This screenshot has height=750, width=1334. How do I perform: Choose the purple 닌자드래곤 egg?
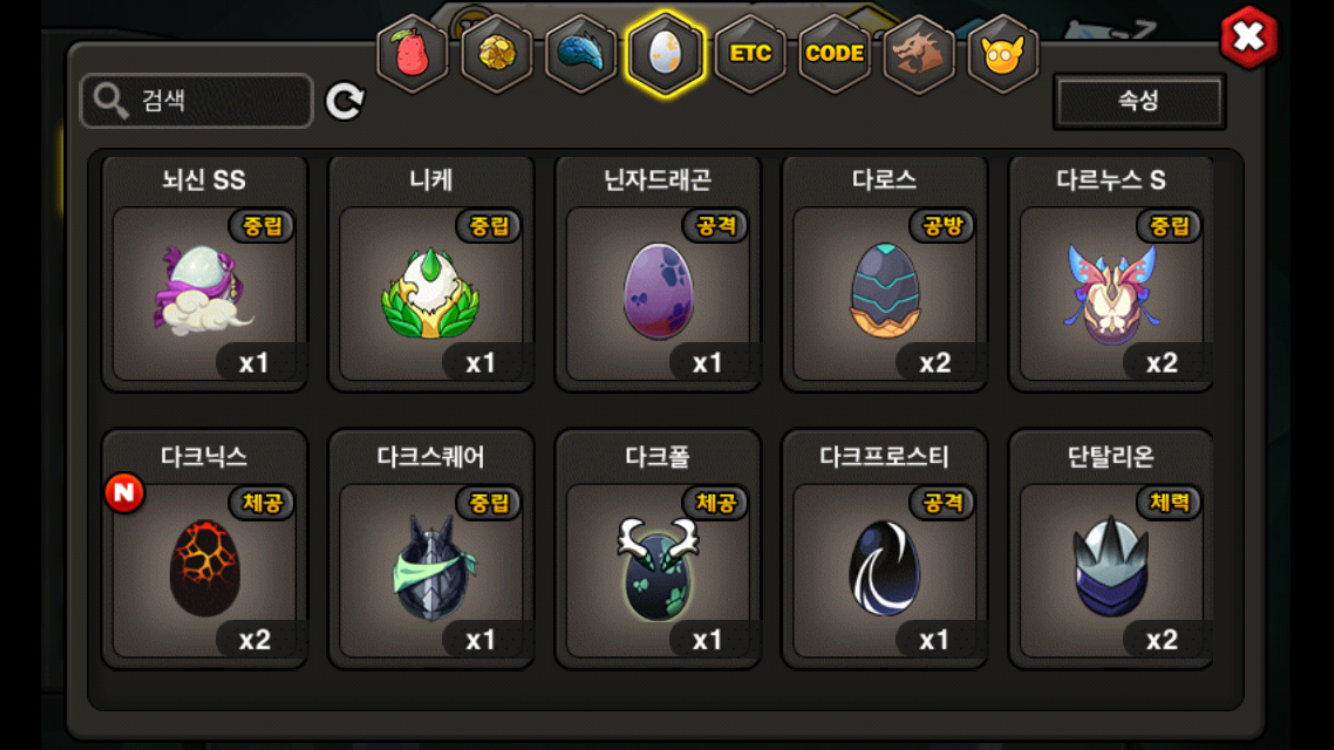658,273
